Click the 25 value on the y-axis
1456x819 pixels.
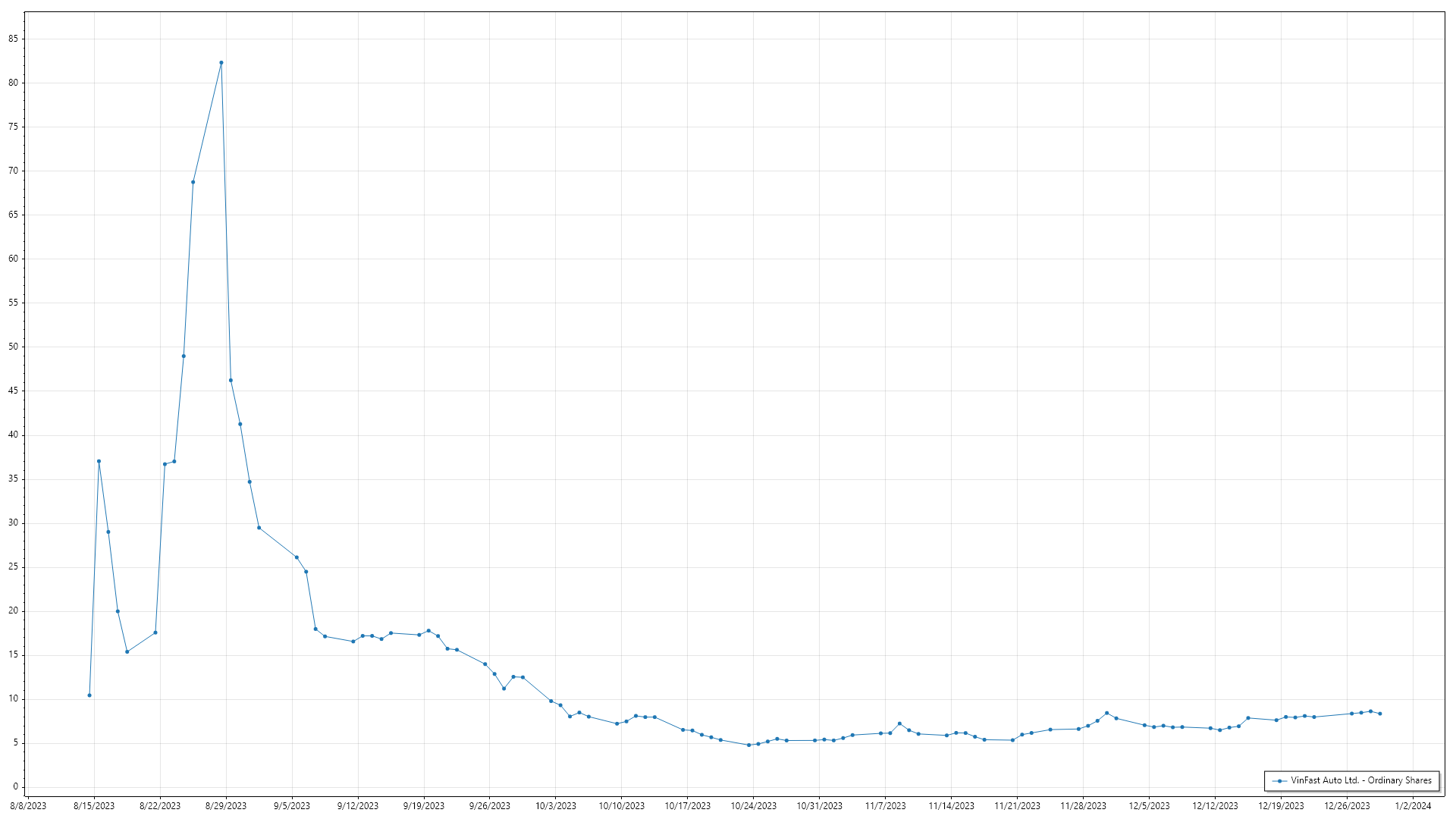(13, 567)
